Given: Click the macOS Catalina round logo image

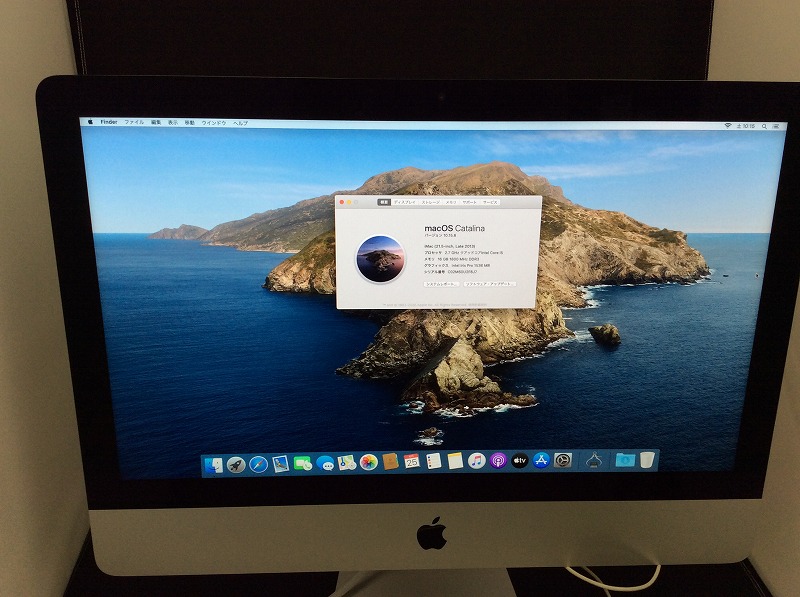Looking at the screenshot, I should (x=381, y=259).
